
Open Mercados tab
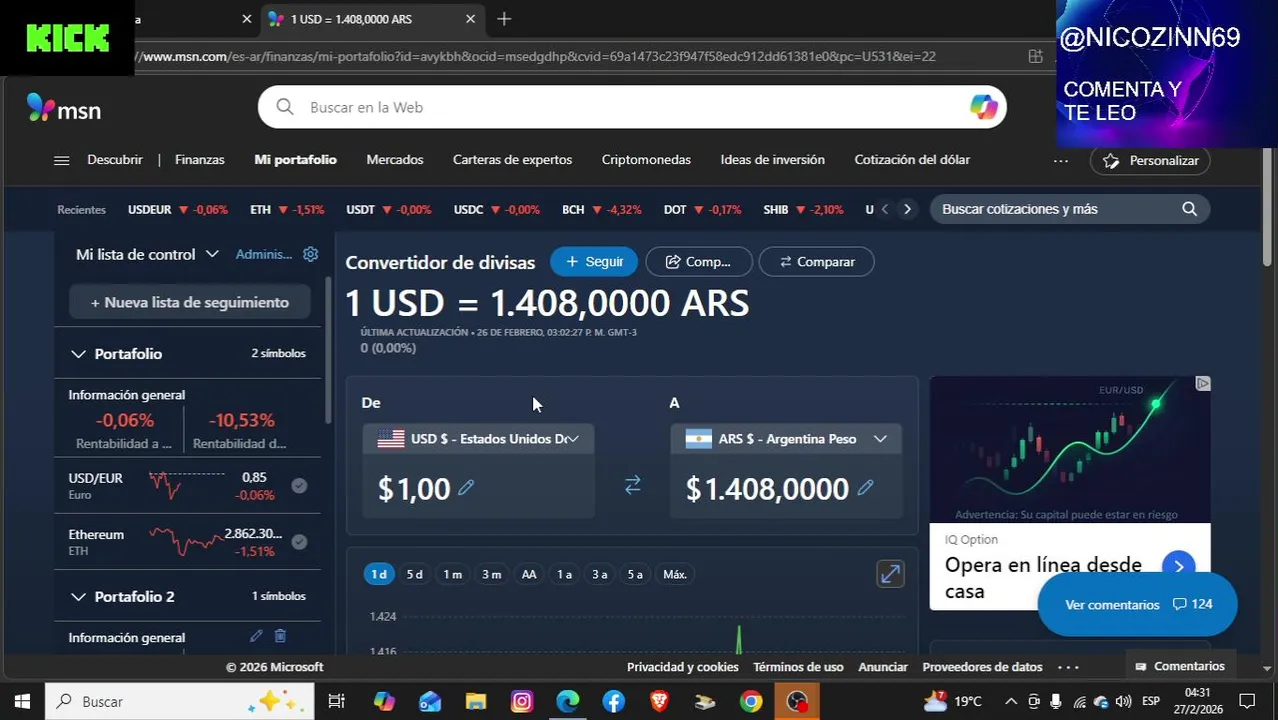[395, 160]
